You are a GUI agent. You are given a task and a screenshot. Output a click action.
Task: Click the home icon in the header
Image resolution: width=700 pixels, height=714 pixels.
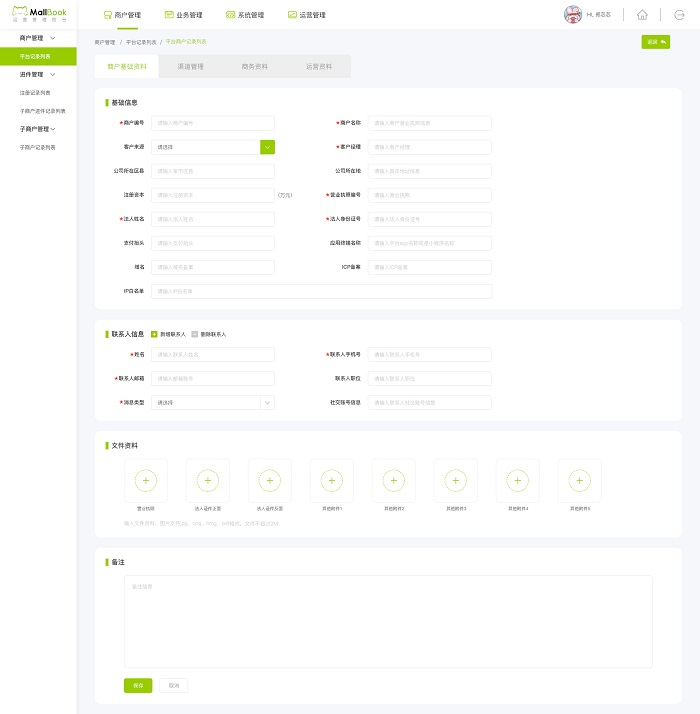pos(642,15)
